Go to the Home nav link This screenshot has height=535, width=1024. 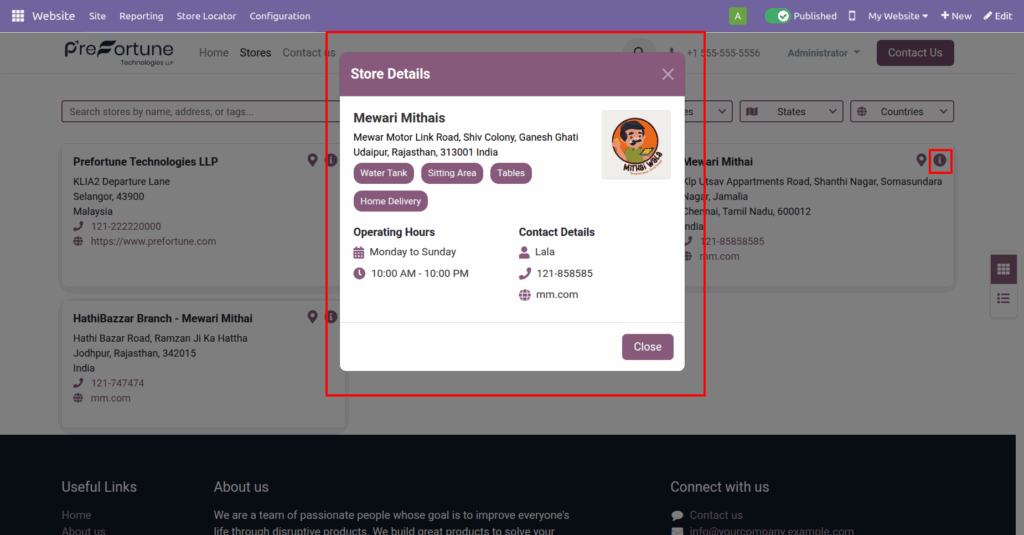coord(214,53)
